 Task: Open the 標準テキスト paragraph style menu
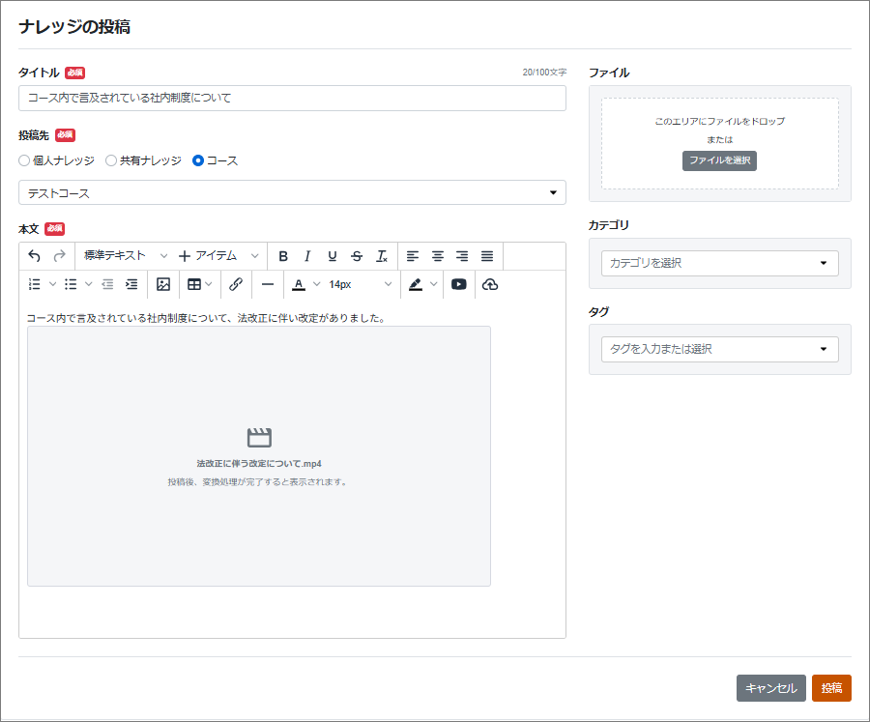click(x=125, y=256)
